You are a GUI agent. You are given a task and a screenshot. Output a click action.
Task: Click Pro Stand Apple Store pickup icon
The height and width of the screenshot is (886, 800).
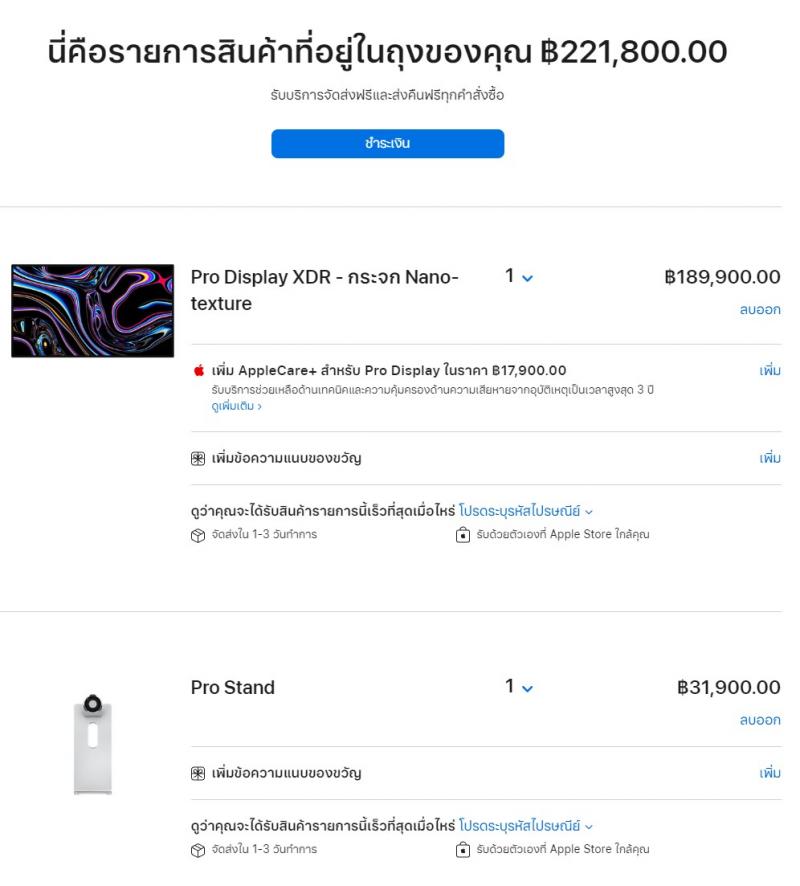[x=462, y=850]
